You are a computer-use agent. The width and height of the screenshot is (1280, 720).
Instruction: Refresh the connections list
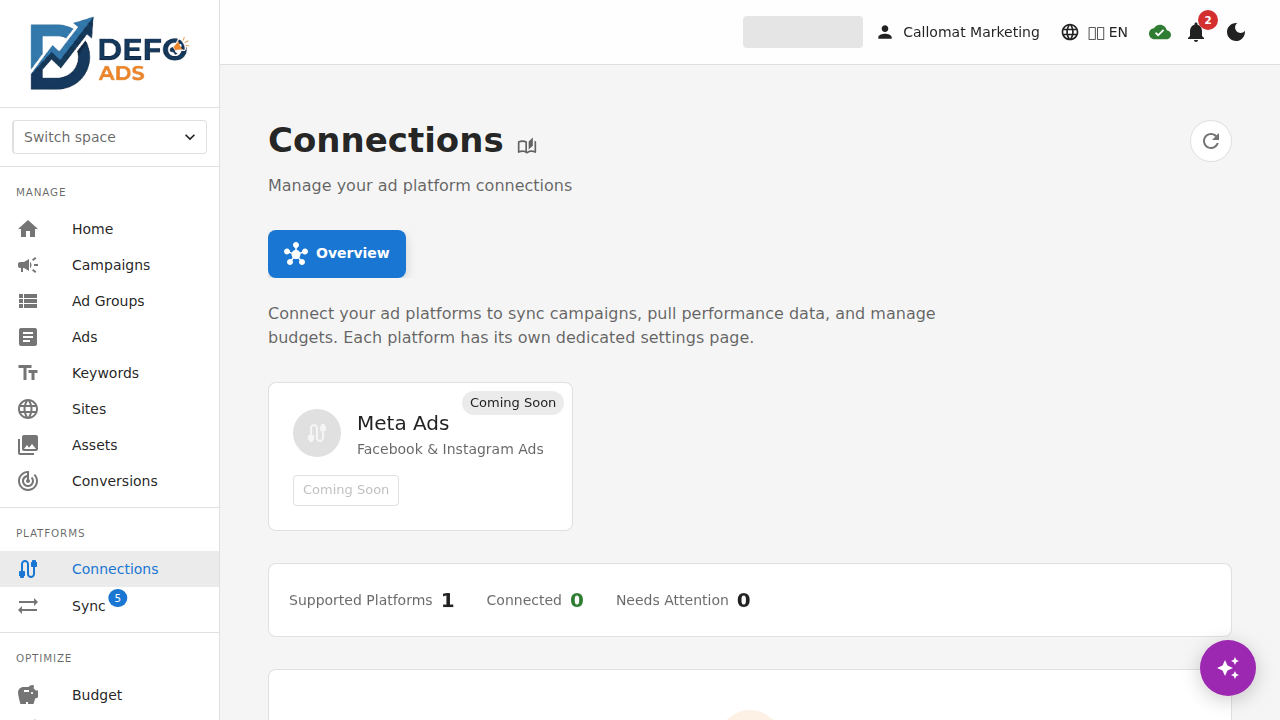[x=1211, y=141]
